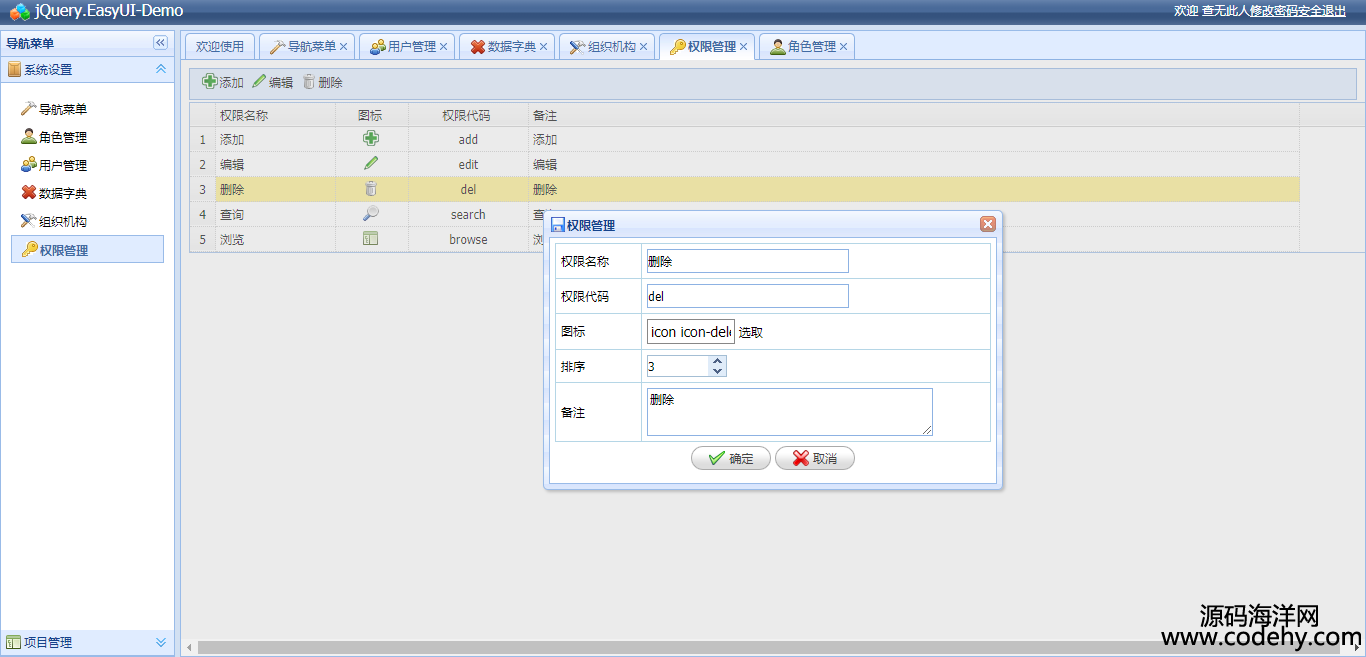Close the 权限管理 dialog with red x
1366x657 pixels.
(x=987, y=225)
